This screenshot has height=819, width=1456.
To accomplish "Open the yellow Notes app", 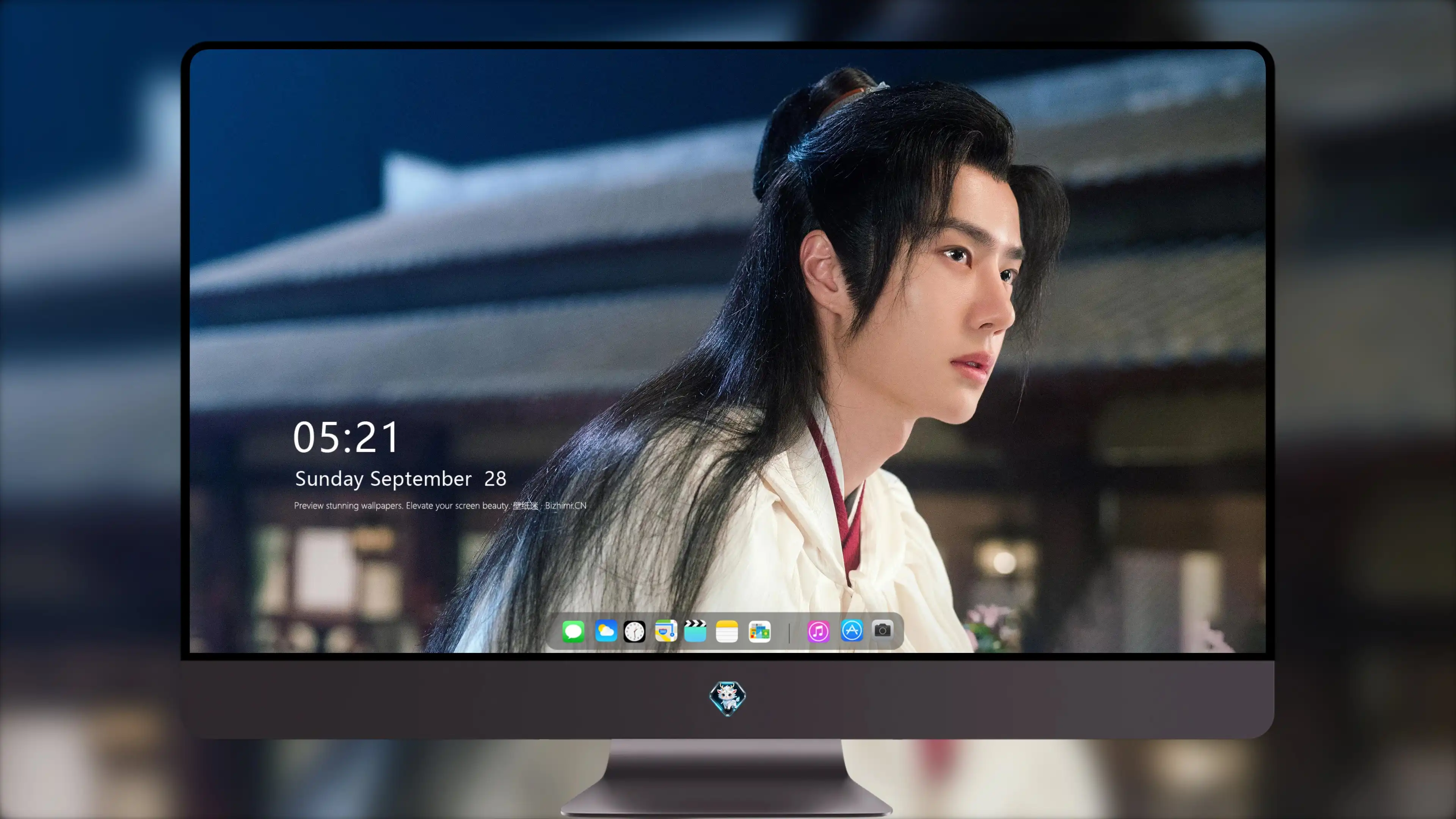I will (x=727, y=631).
